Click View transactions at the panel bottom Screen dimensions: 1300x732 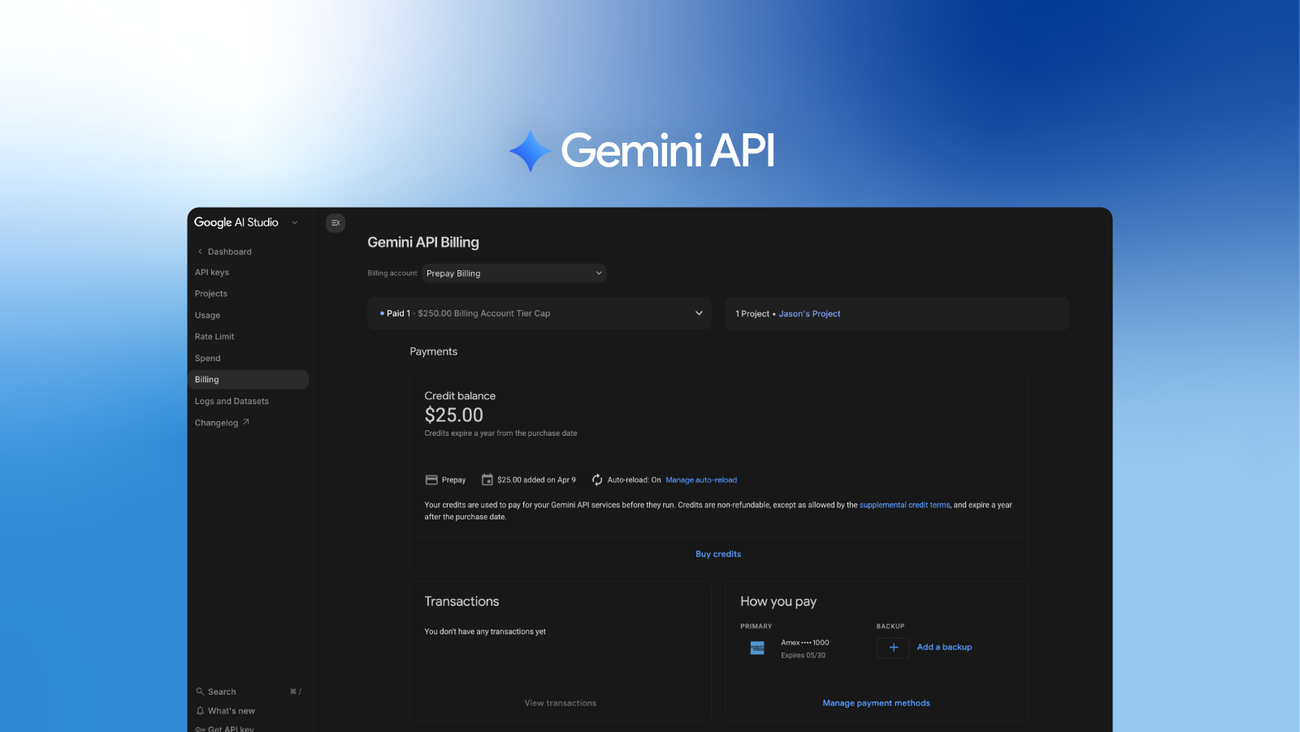tap(560, 702)
